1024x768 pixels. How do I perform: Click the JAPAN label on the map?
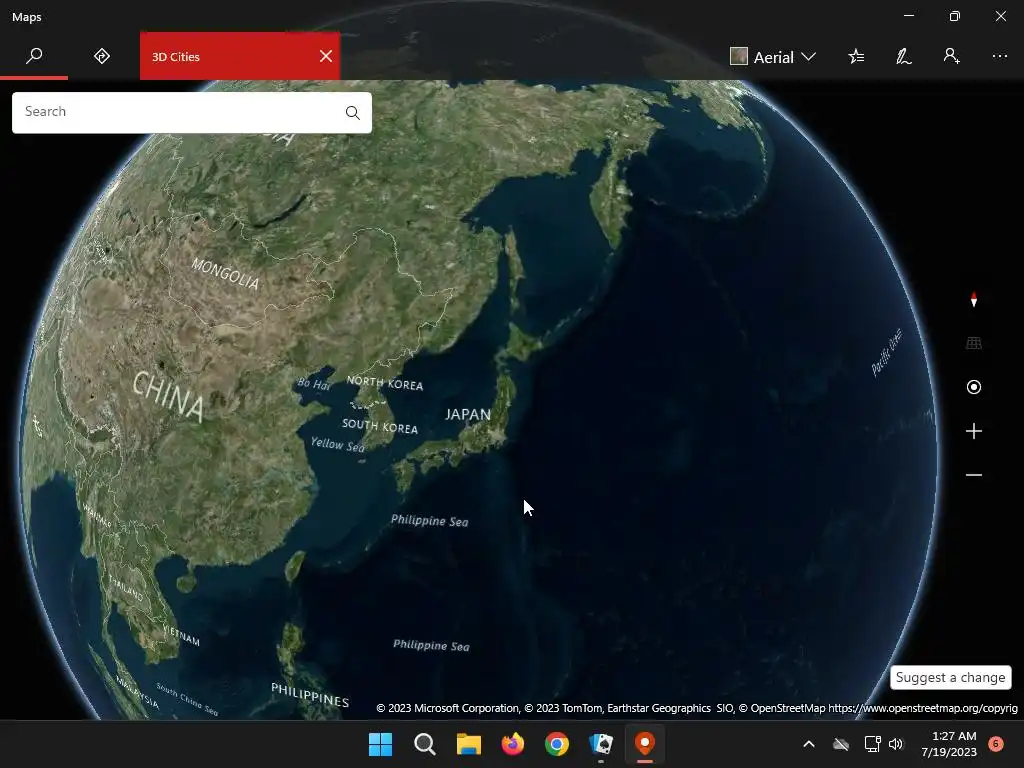[x=468, y=415]
